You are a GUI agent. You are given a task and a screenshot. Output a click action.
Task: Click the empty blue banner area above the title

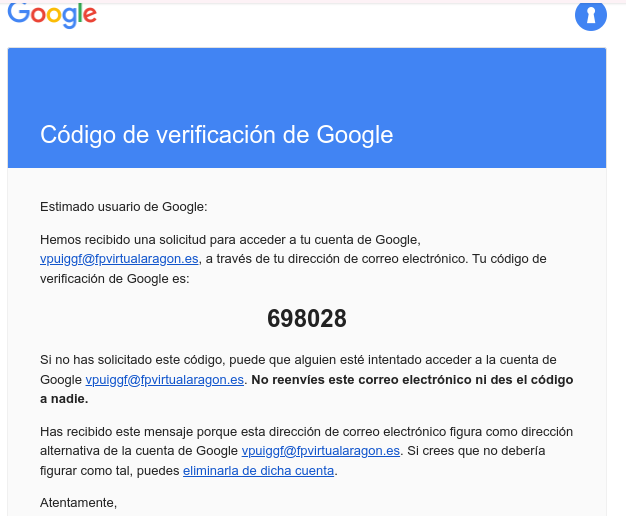tap(307, 82)
